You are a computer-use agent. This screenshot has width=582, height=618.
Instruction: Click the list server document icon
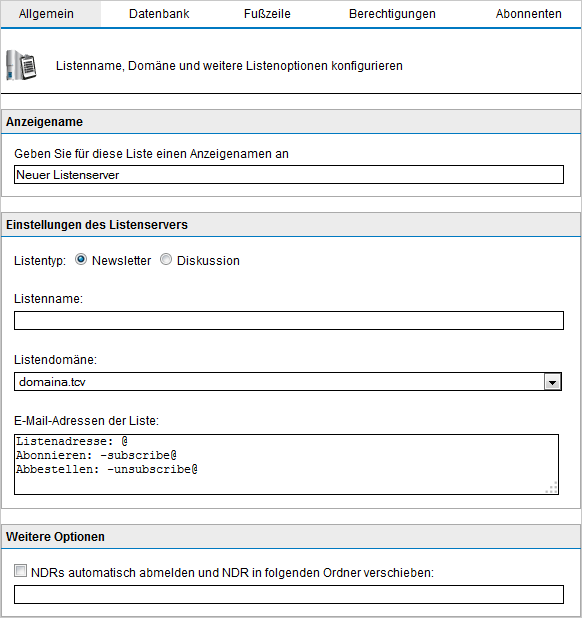22,65
